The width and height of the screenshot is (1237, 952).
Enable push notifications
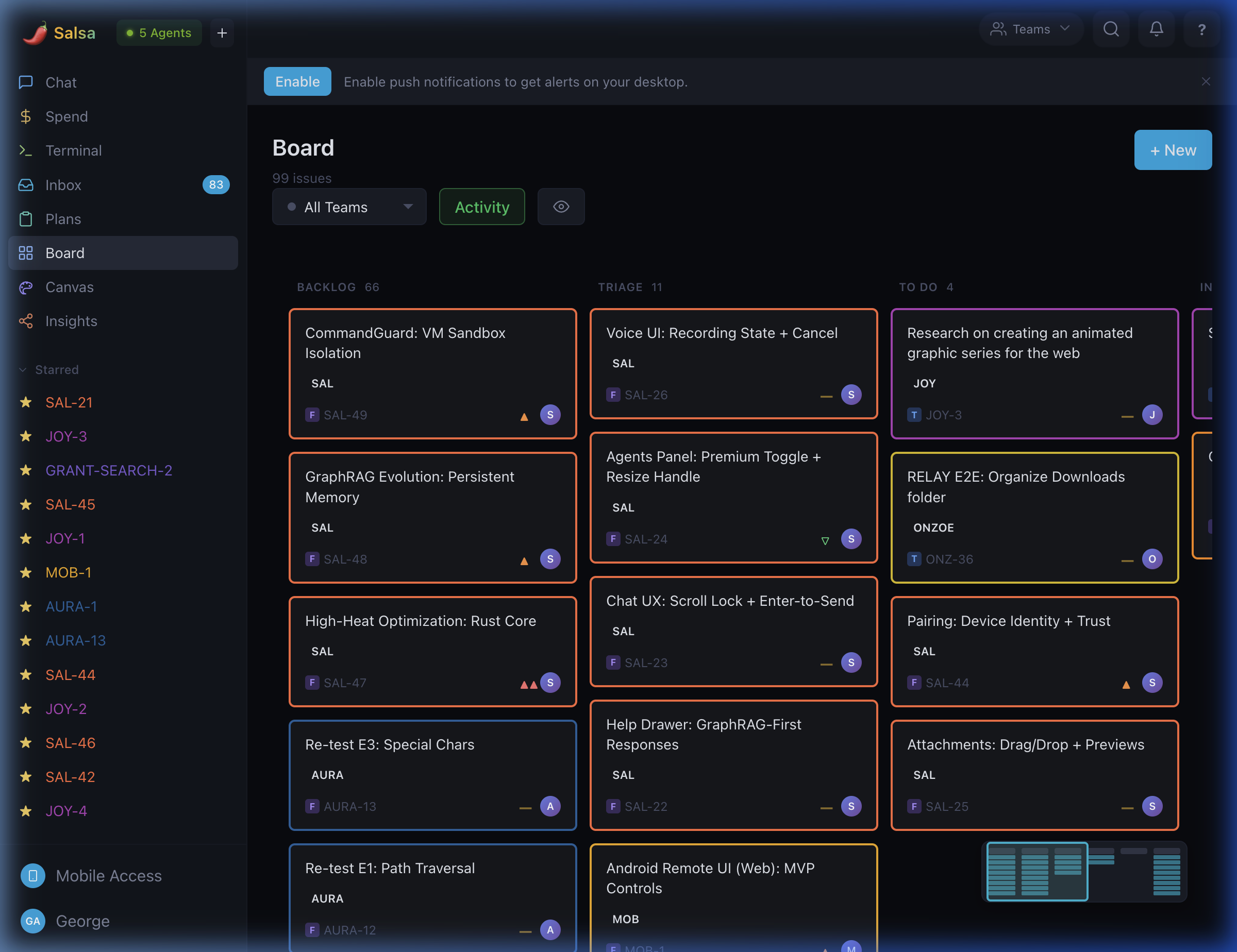tap(297, 81)
